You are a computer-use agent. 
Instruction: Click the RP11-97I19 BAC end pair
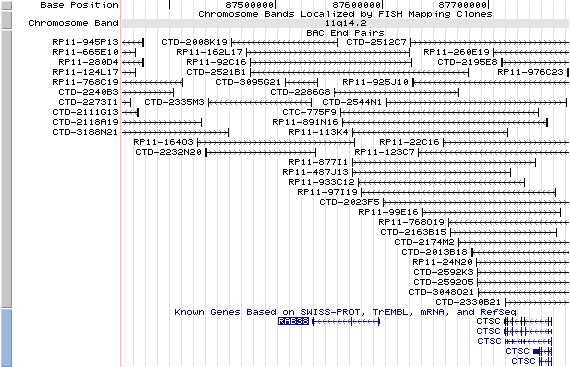click(x=328, y=192)
